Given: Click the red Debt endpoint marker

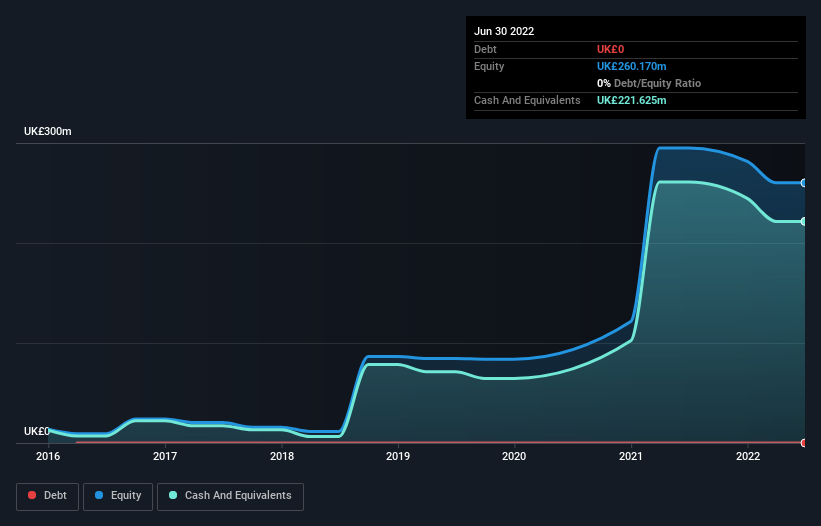Looking at the screenshot, I should [x=804, y=443].
